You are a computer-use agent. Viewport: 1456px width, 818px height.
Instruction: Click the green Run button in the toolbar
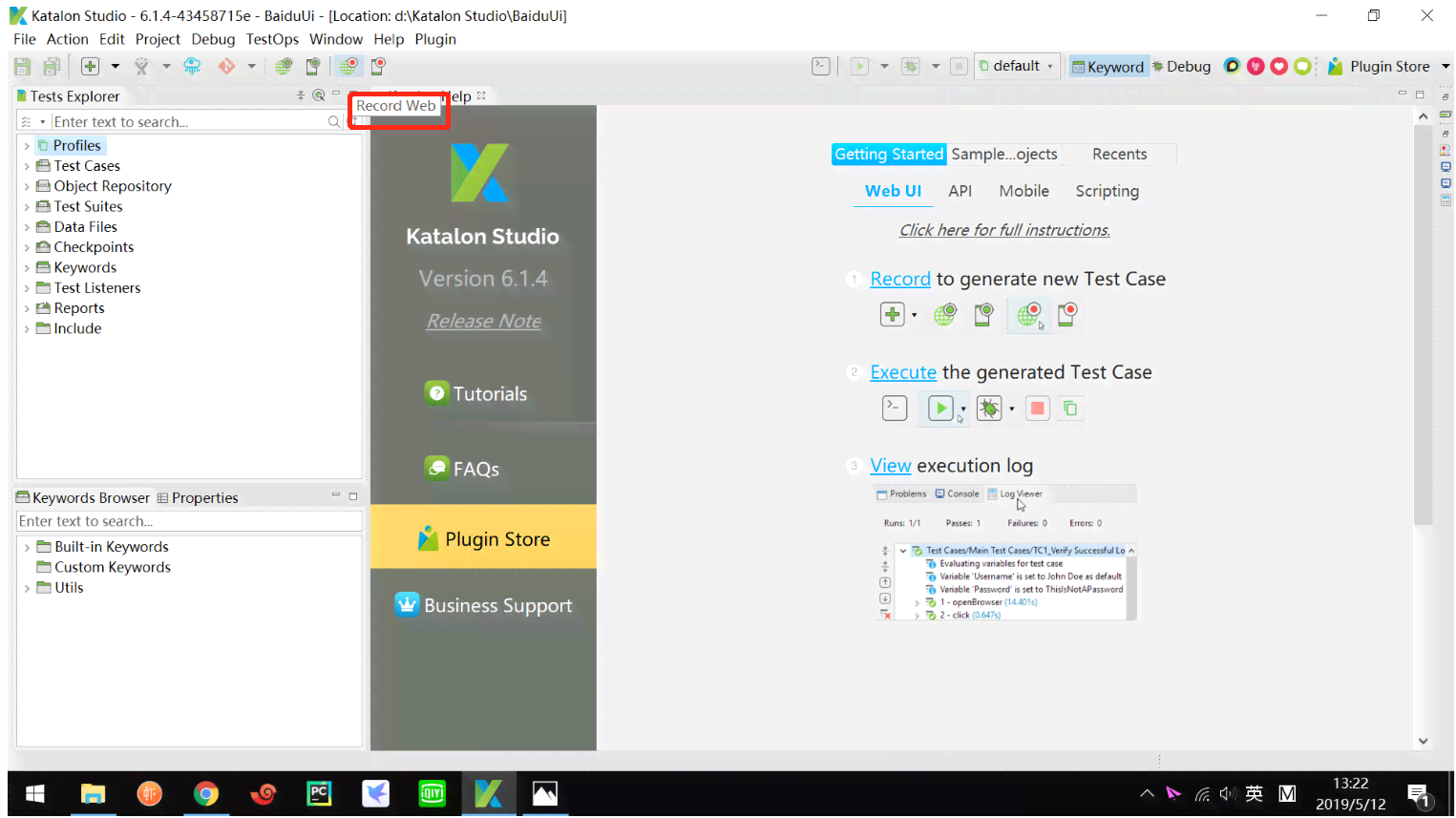point(859,66)
